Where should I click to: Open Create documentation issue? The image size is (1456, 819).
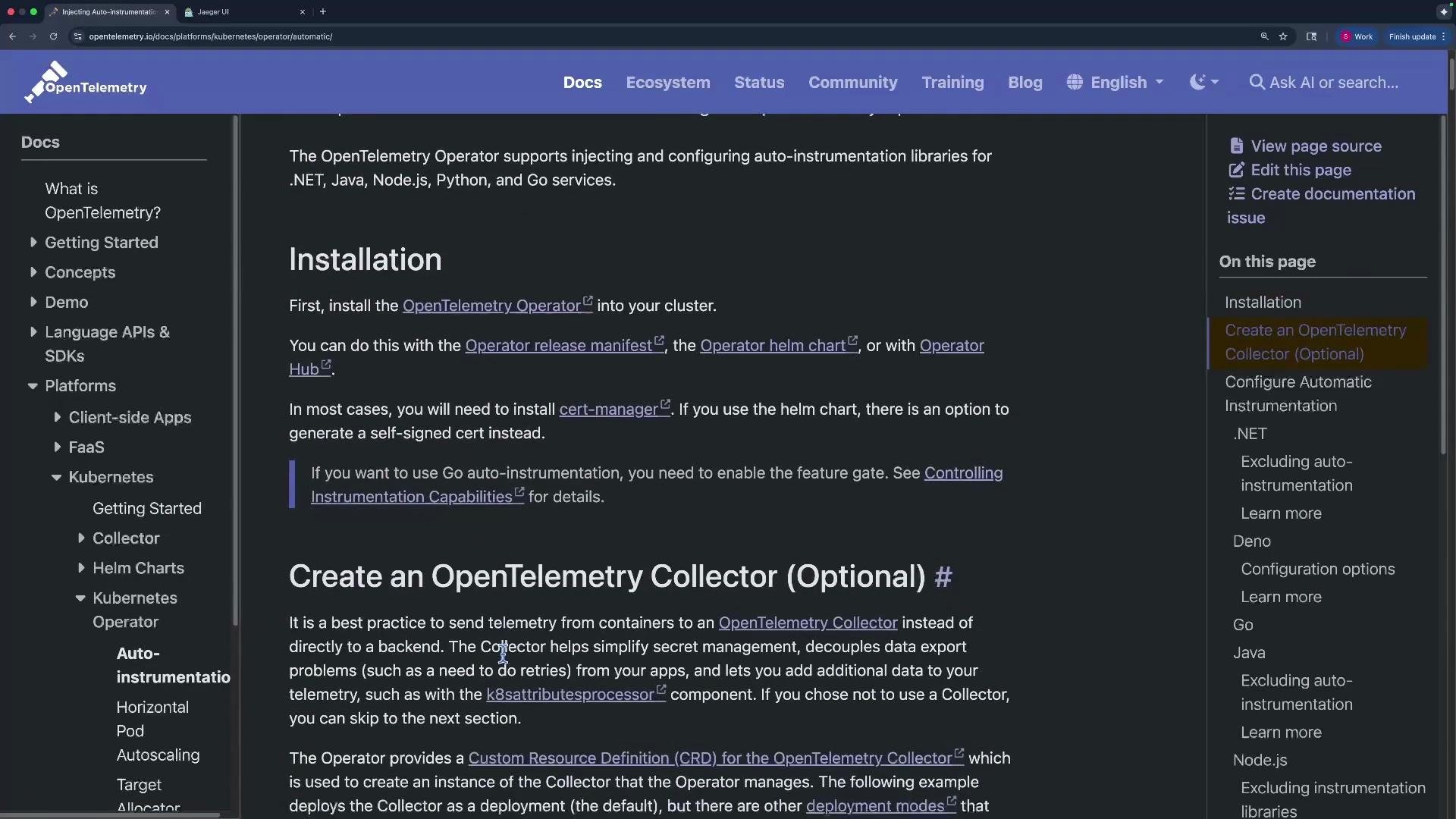click(1322, 206)
